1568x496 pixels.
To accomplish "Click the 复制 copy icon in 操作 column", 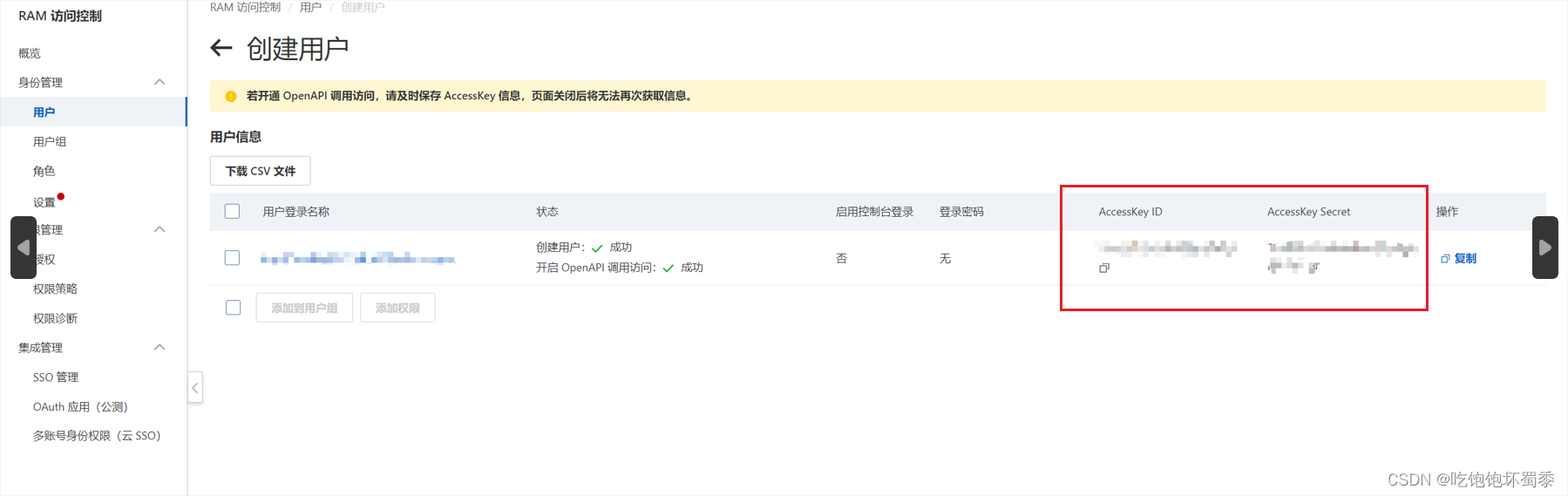I will [x=1445, y=259].
